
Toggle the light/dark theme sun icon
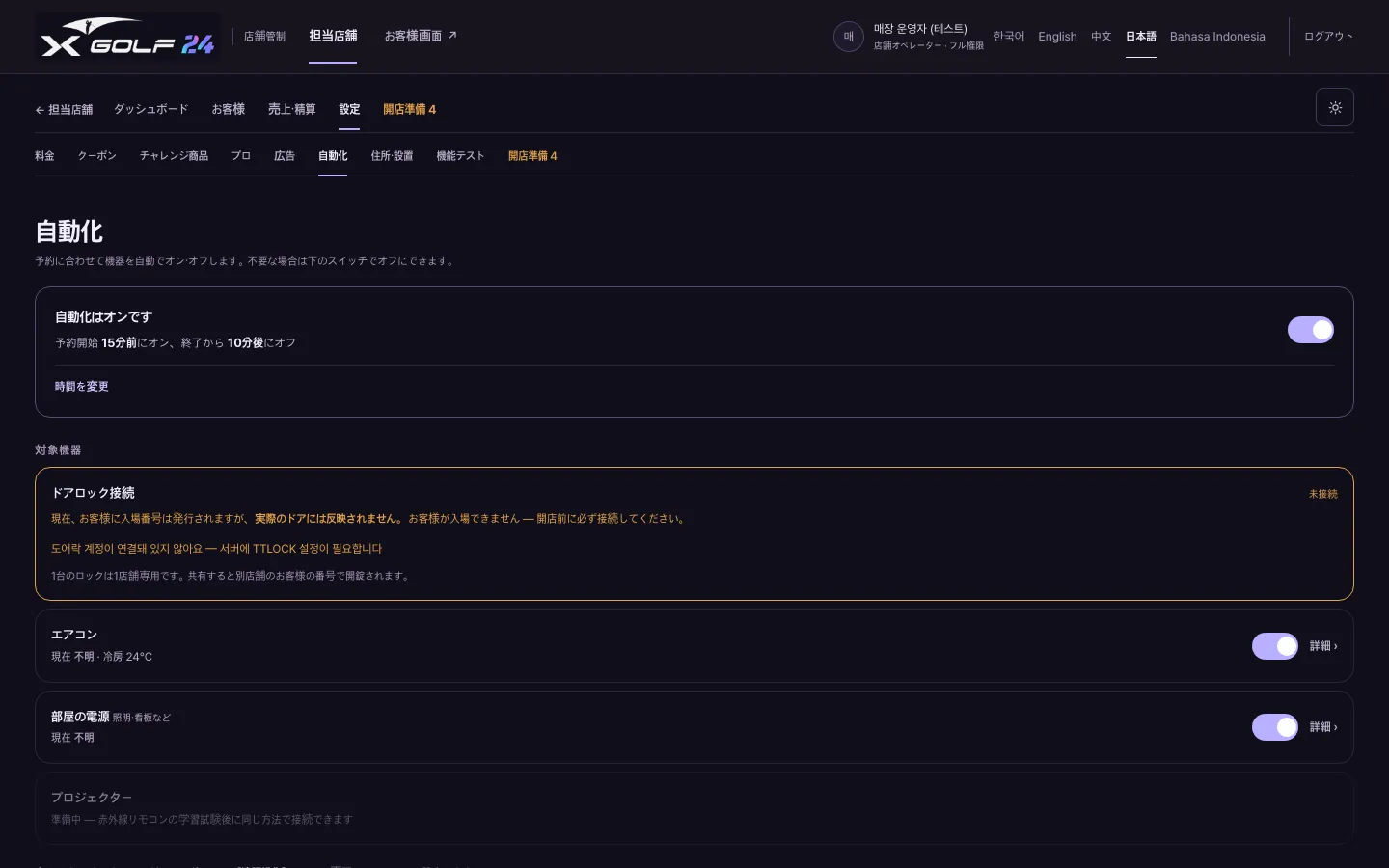(1335, 108)
